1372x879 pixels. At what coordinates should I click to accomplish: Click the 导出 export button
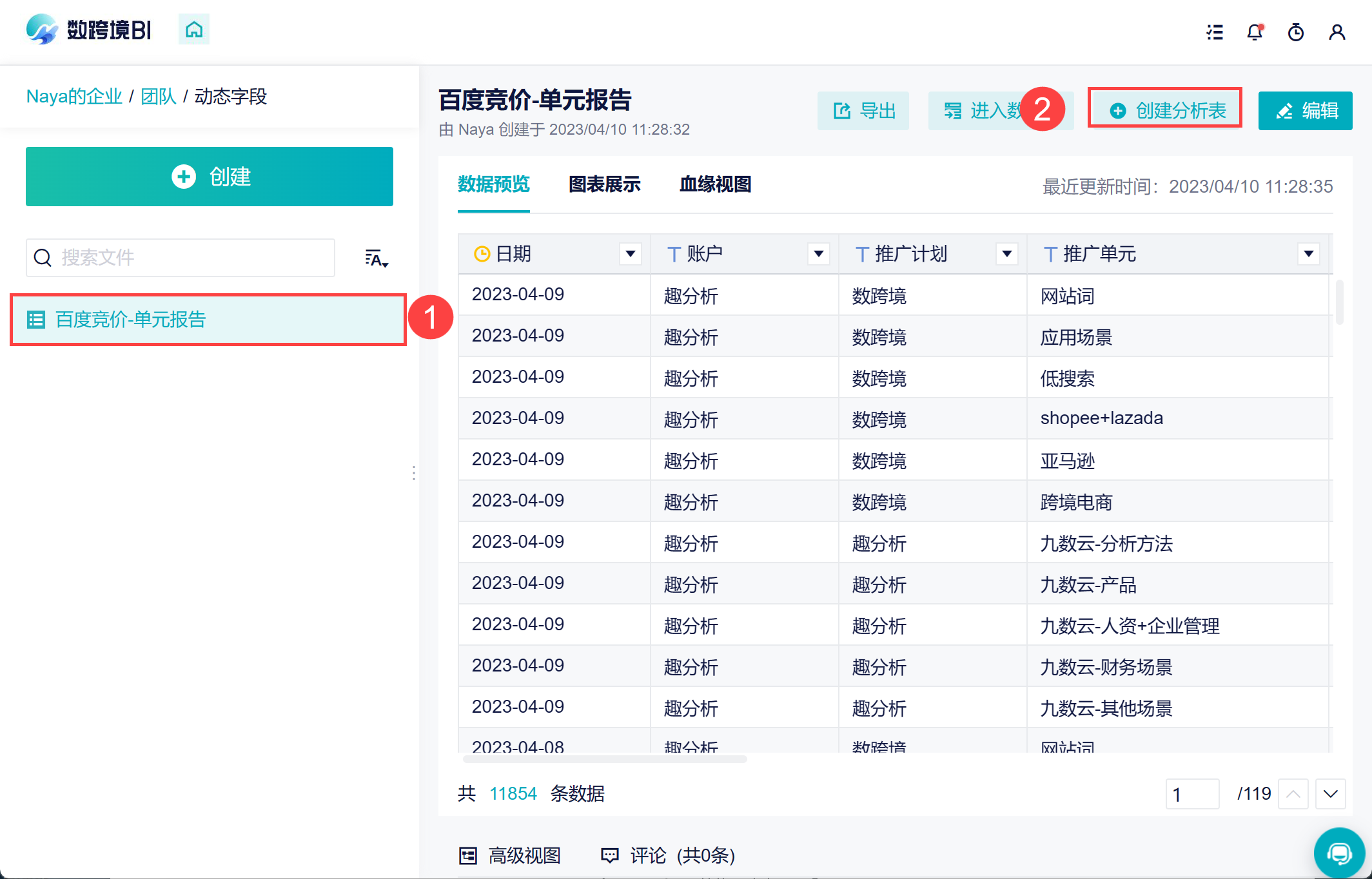(863, 111)
